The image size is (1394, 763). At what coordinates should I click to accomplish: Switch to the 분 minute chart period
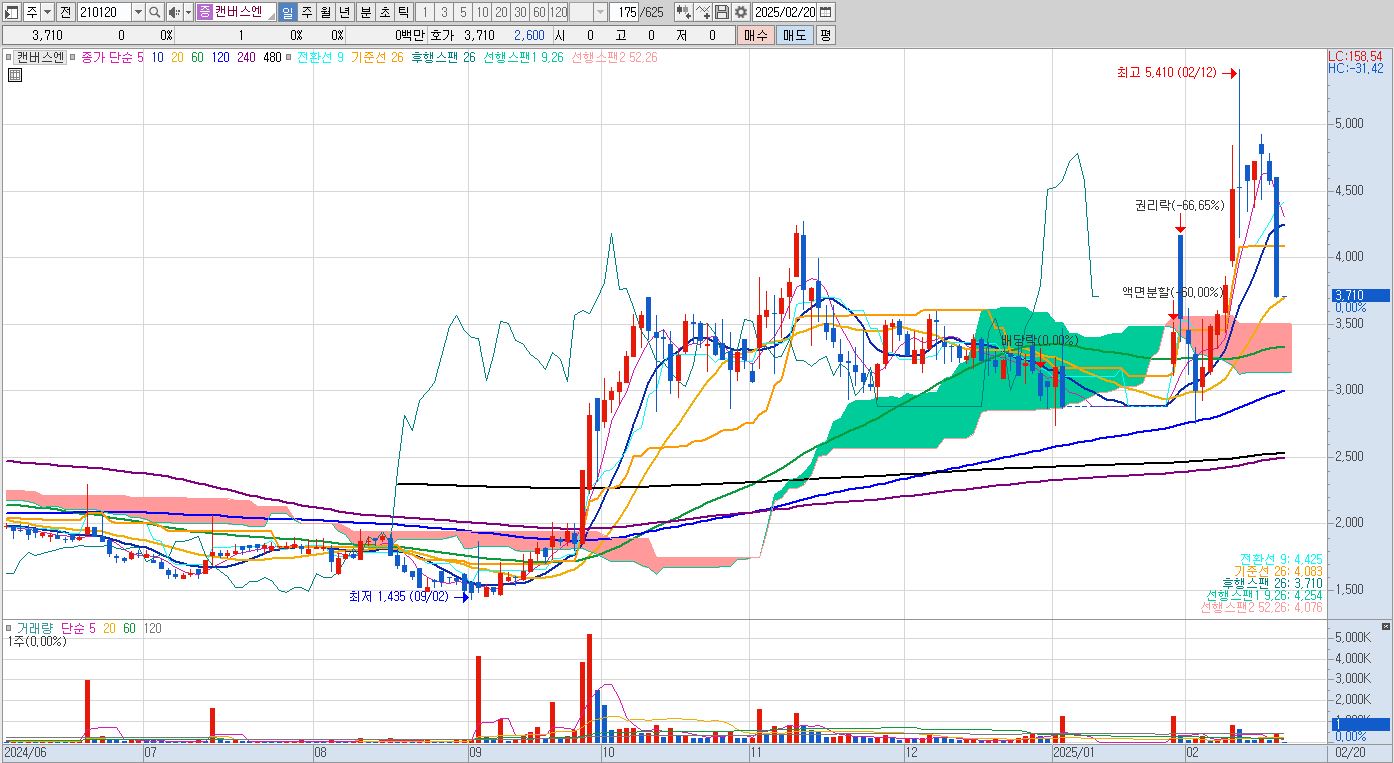tap(366, 12)
